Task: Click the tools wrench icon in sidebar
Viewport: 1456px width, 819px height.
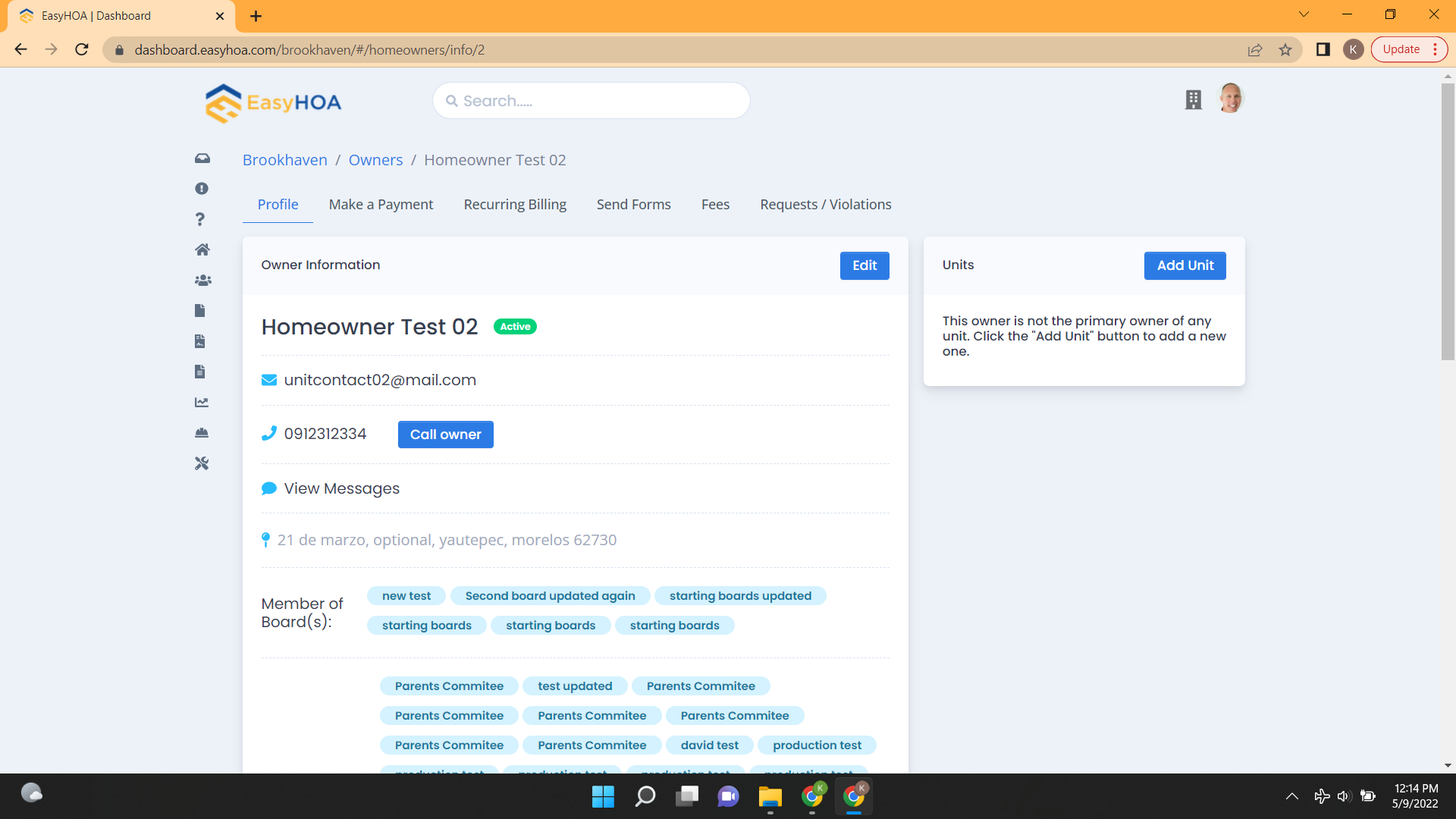Action: click(201, 463)
